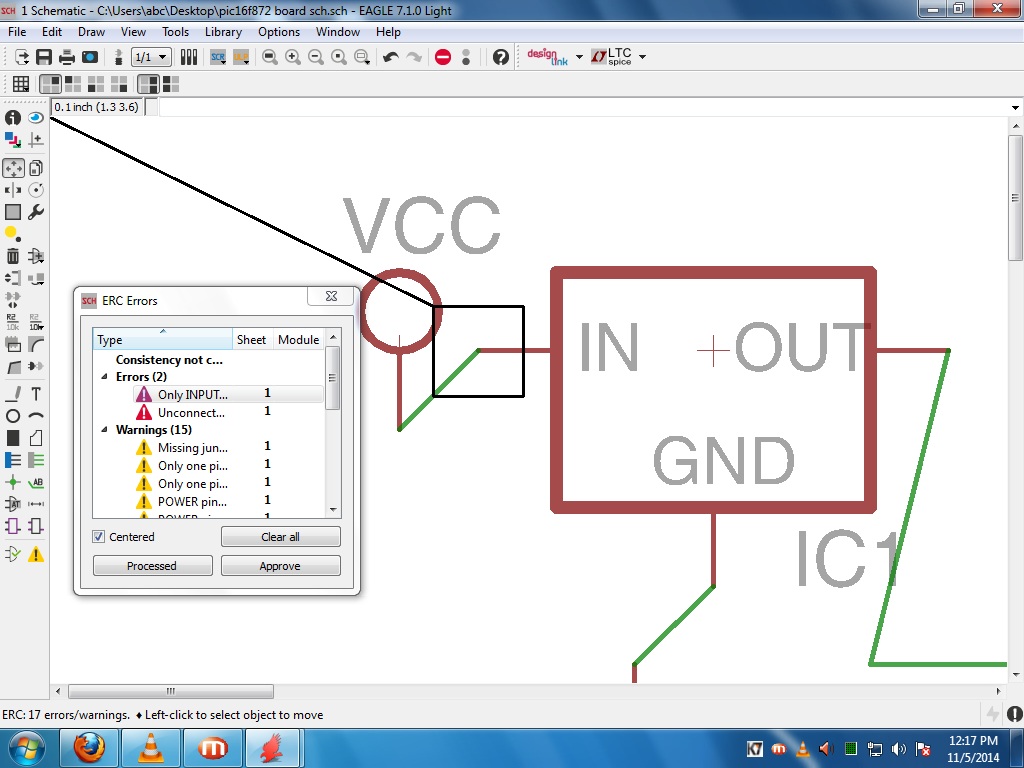The image size is (1024, 768).
Task: Open the LTC spice dropdown arrow
Action: click(x=643, y=57)
